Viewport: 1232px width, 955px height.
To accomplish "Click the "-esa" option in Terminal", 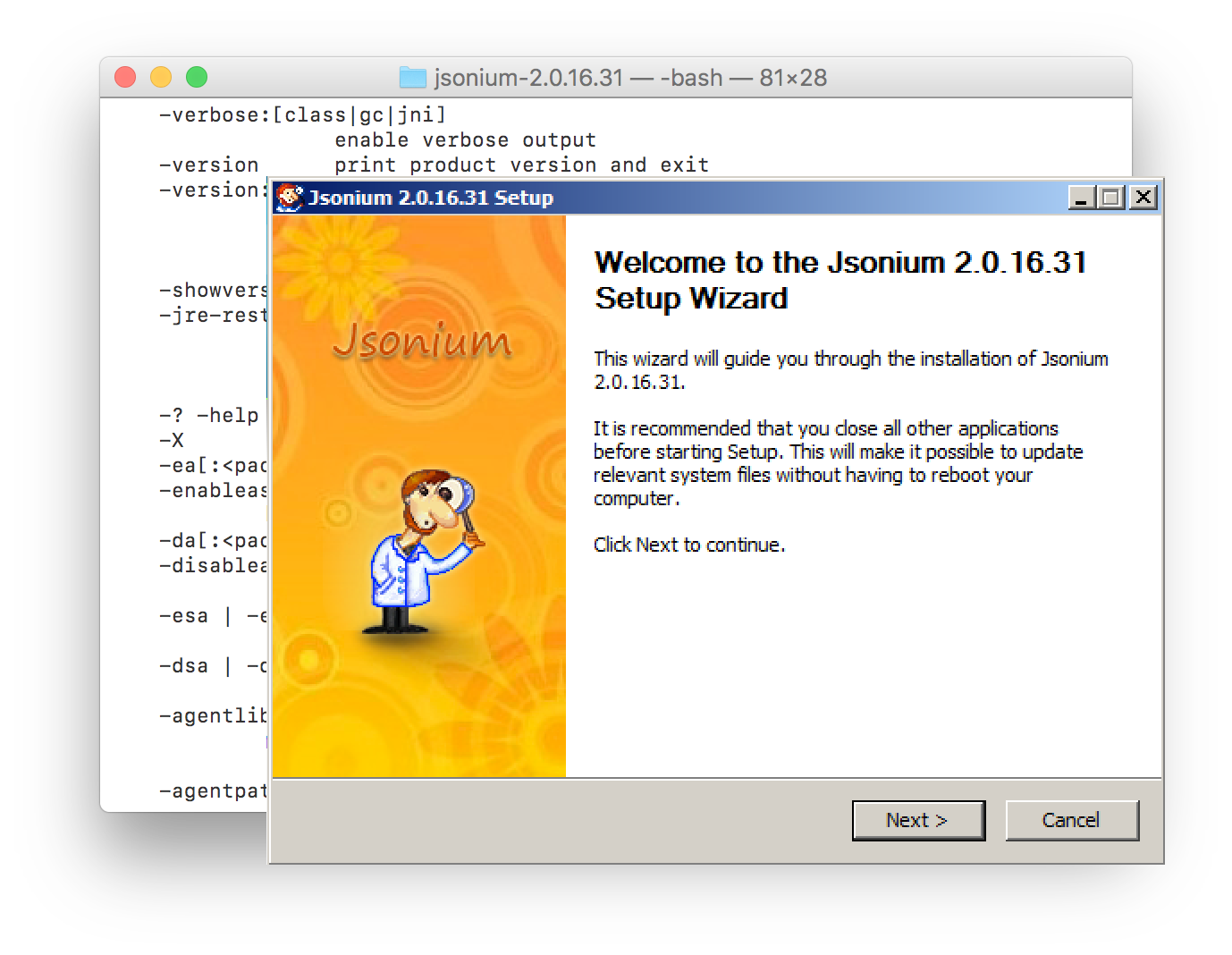I will 184,615.
